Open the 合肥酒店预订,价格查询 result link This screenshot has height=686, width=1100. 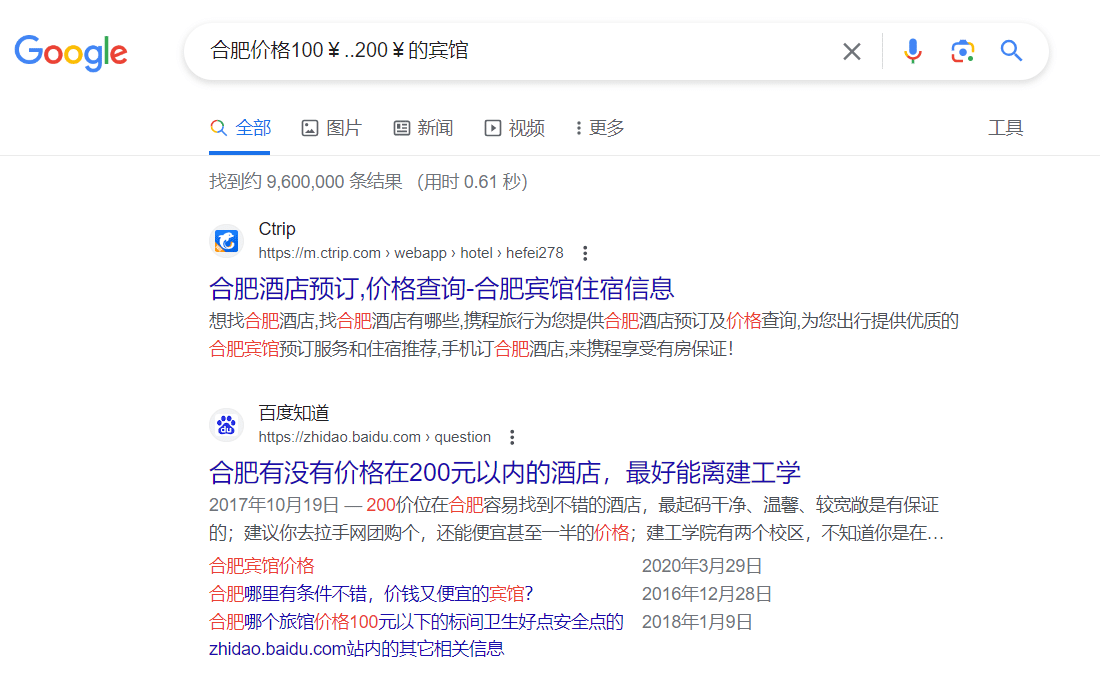tap(441, 288)
